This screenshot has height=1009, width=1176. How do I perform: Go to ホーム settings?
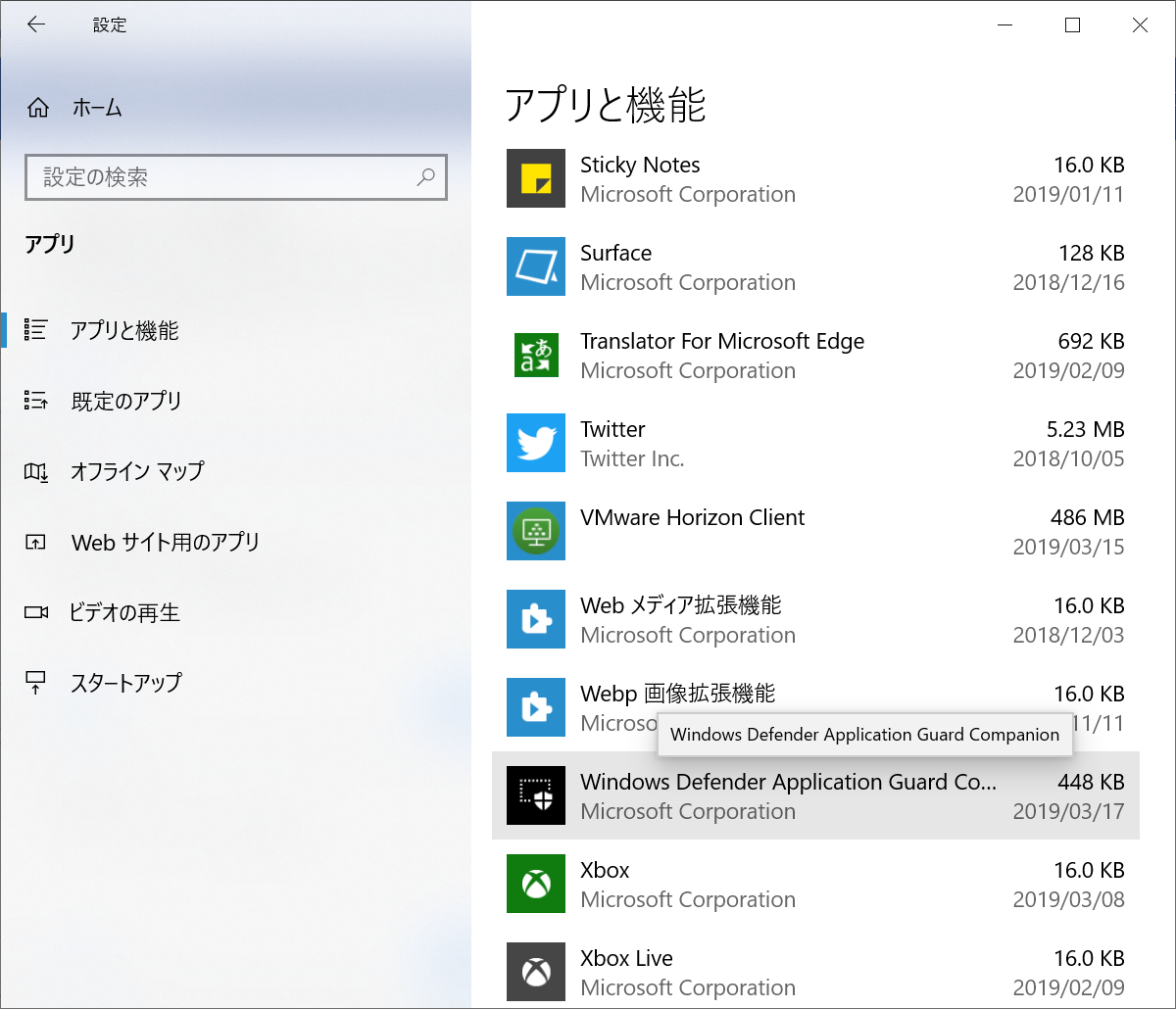tap(235, 108)
